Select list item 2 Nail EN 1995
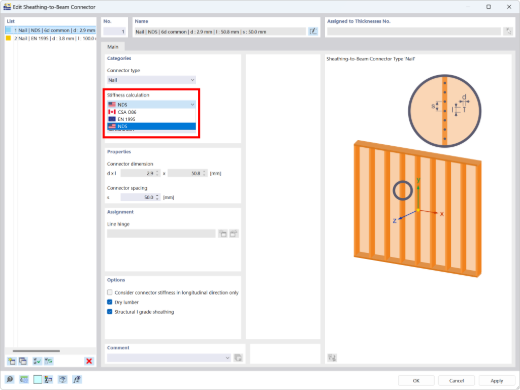520x390 pixels. [x=51, y=38]
